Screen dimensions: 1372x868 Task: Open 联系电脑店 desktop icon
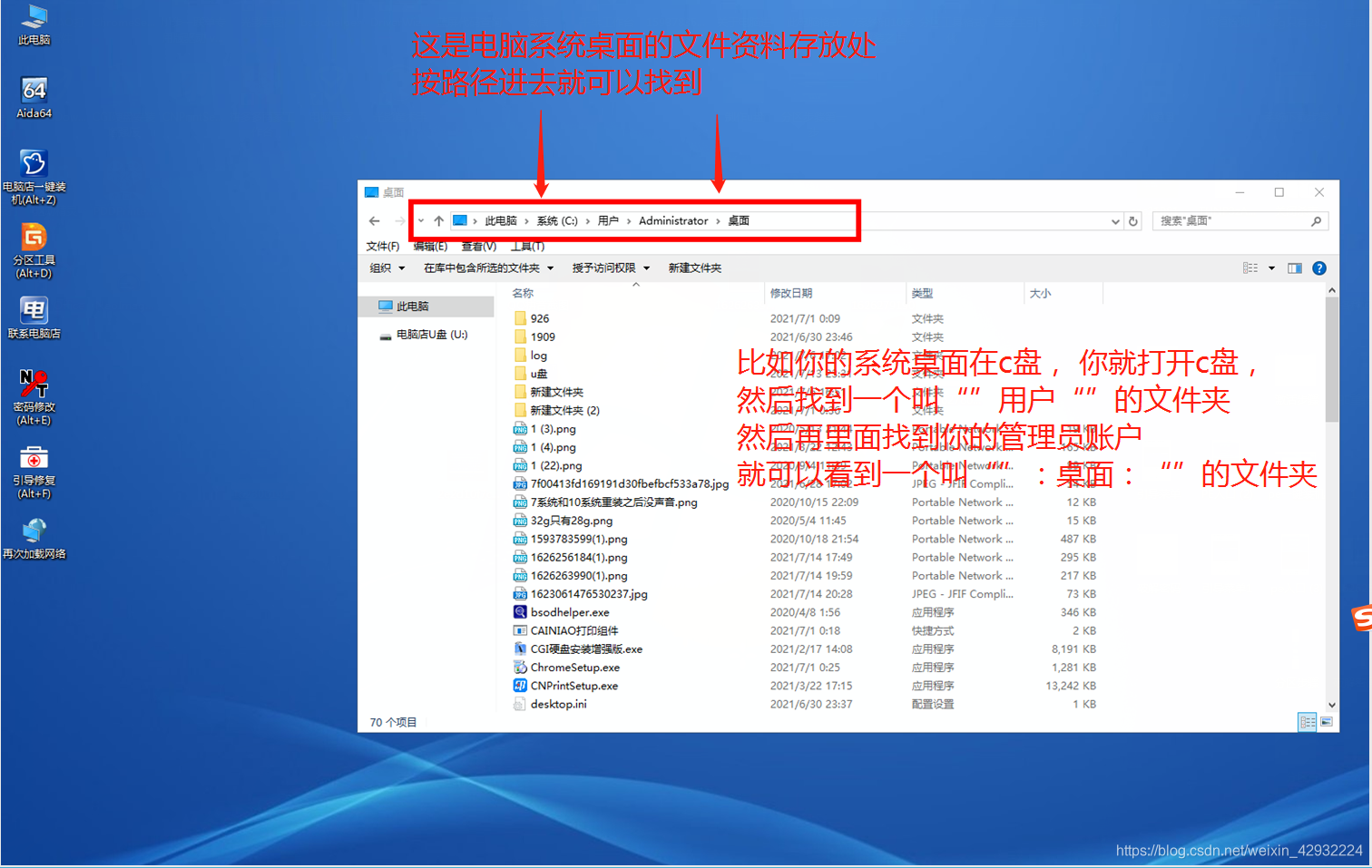click(34, 318)
